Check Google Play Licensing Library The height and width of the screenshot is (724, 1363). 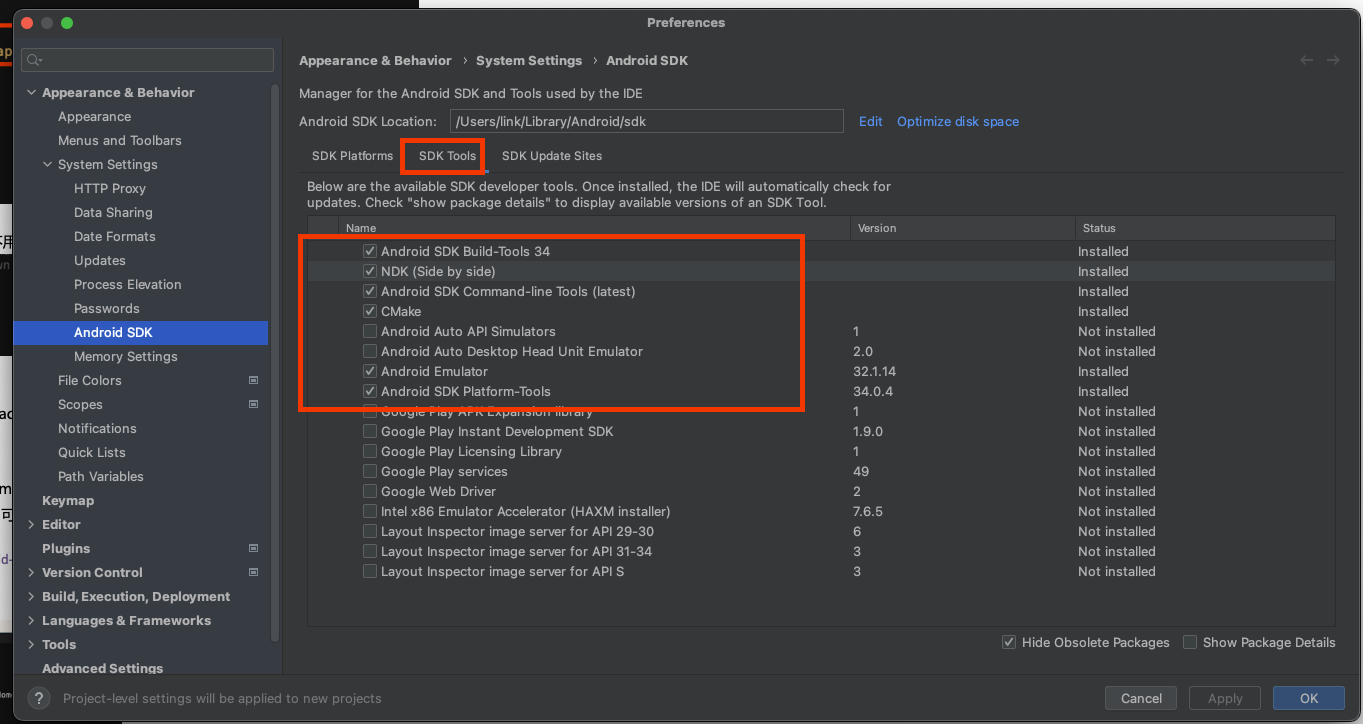coord(370,451)
